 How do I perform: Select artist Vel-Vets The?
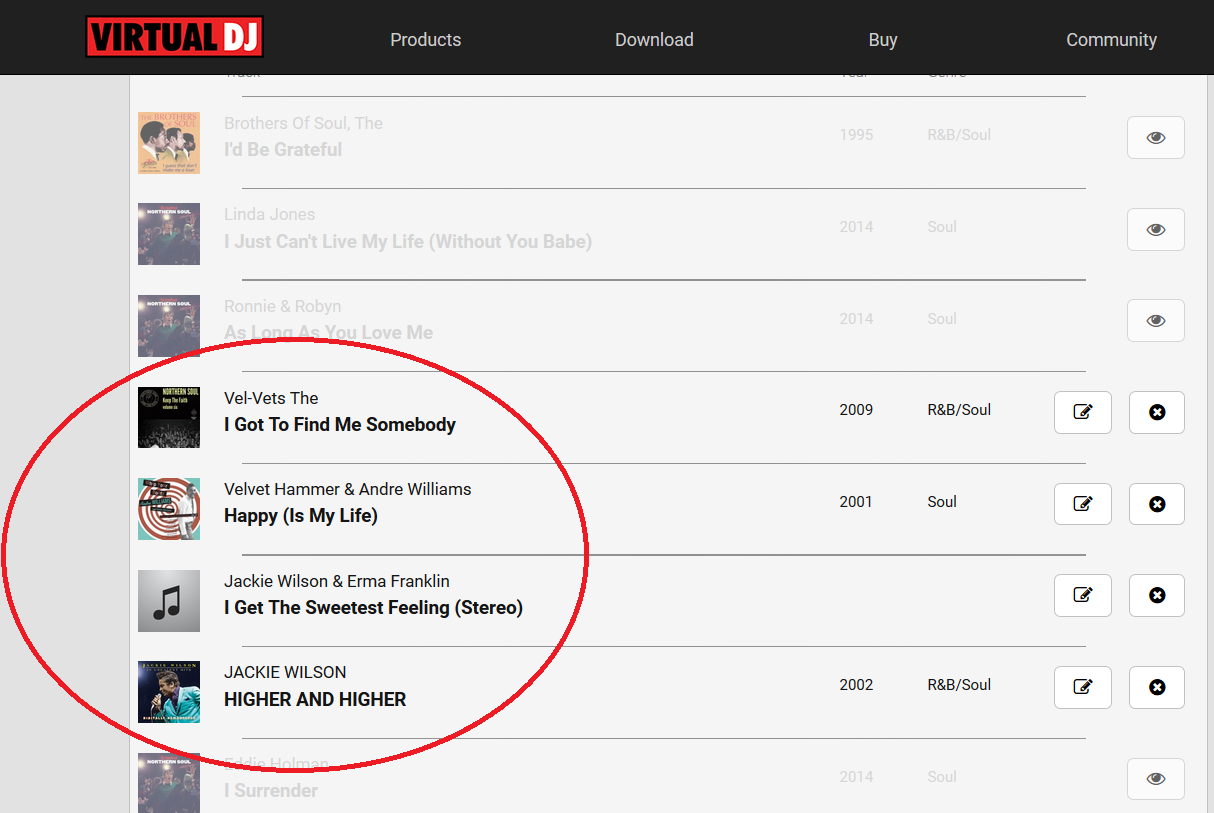(271, 398)
